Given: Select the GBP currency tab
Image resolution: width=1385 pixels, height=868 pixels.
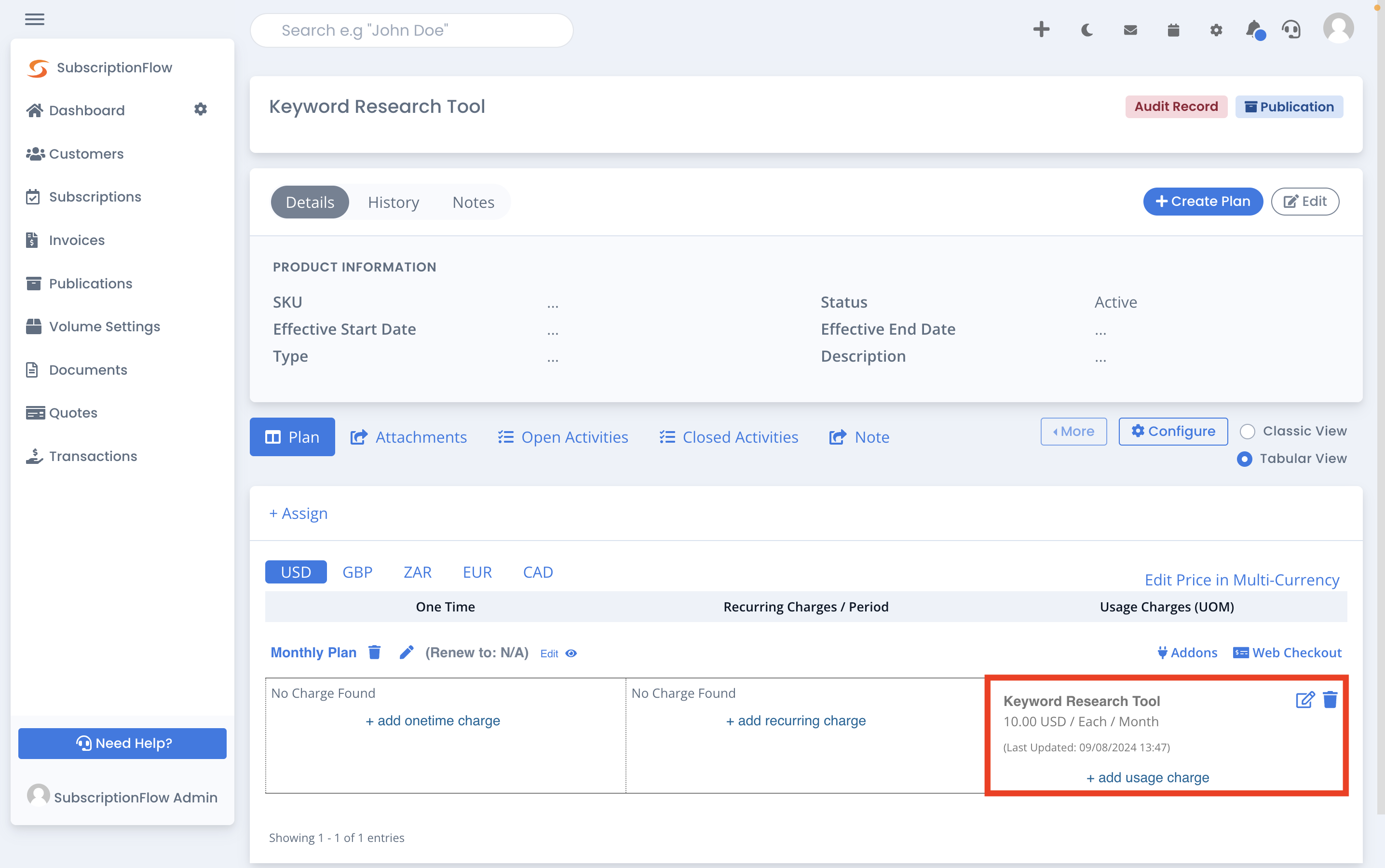Looking at the screenshot, I should [x=357, y=572].
